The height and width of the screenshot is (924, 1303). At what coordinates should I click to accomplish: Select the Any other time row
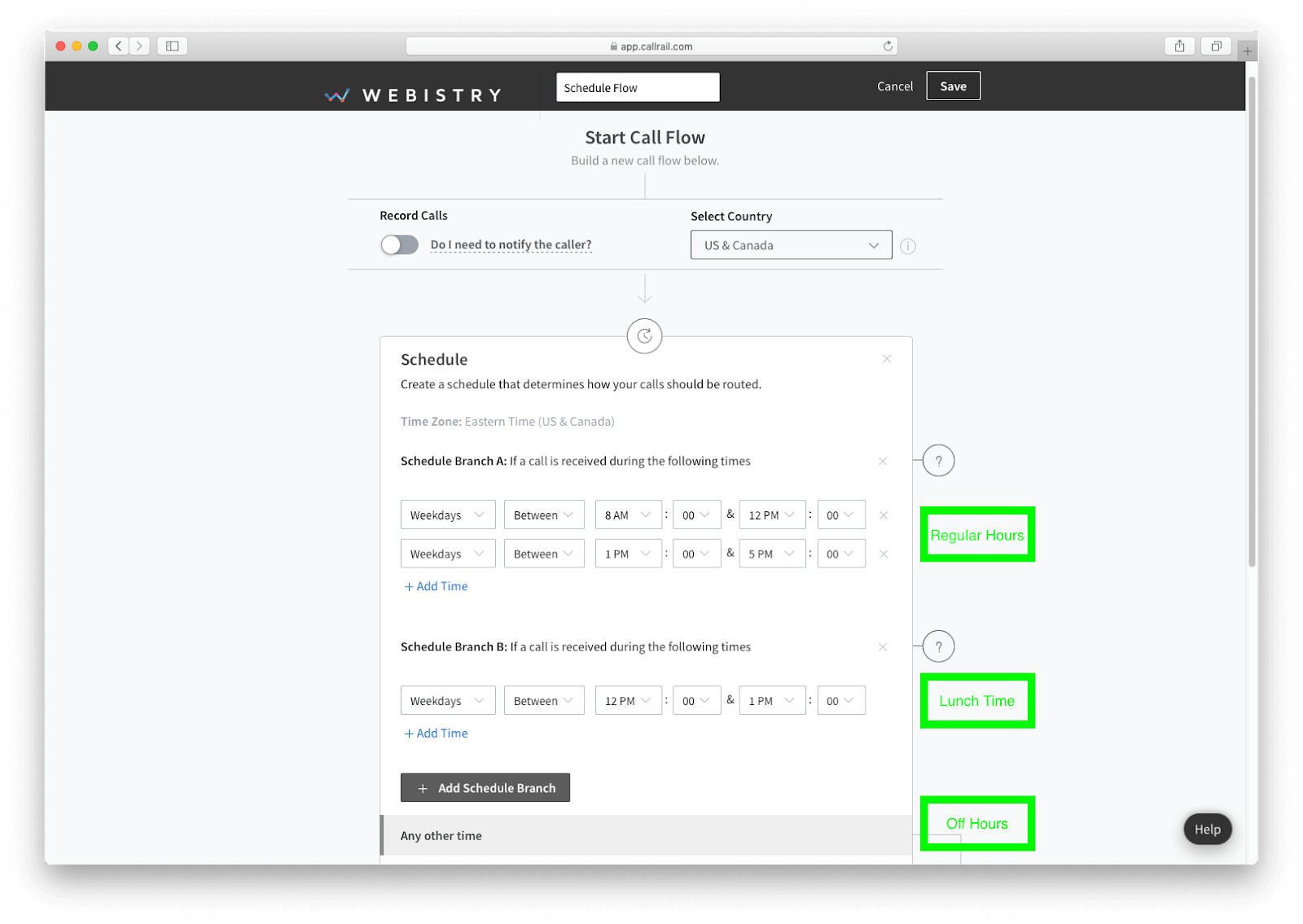tap(646, 836)
